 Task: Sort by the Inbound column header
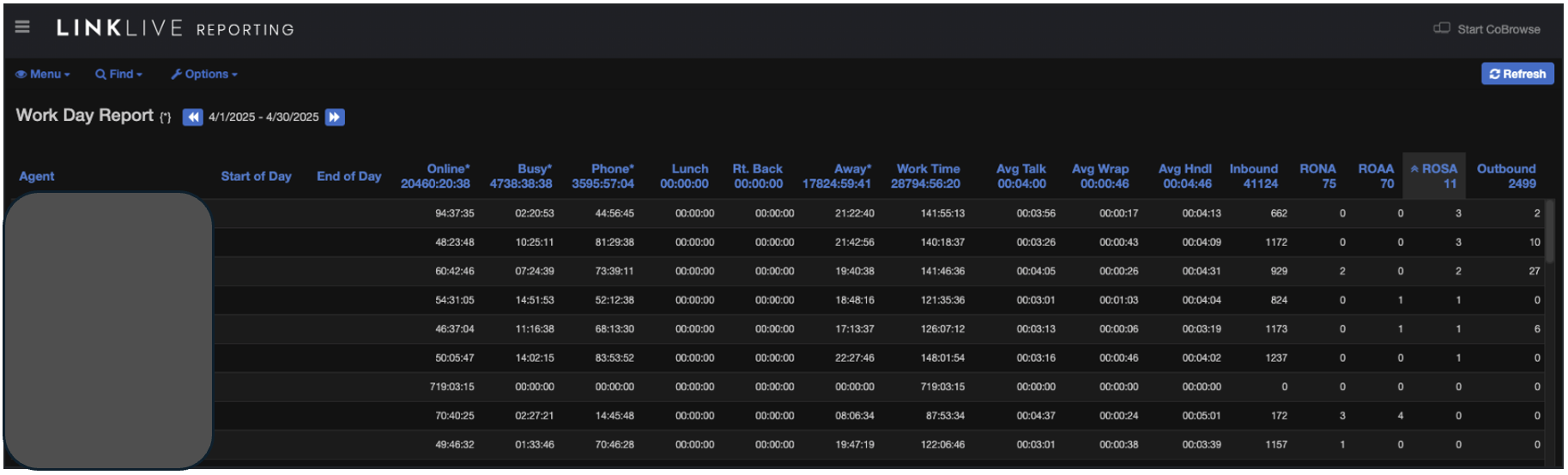pos(1253,170)
